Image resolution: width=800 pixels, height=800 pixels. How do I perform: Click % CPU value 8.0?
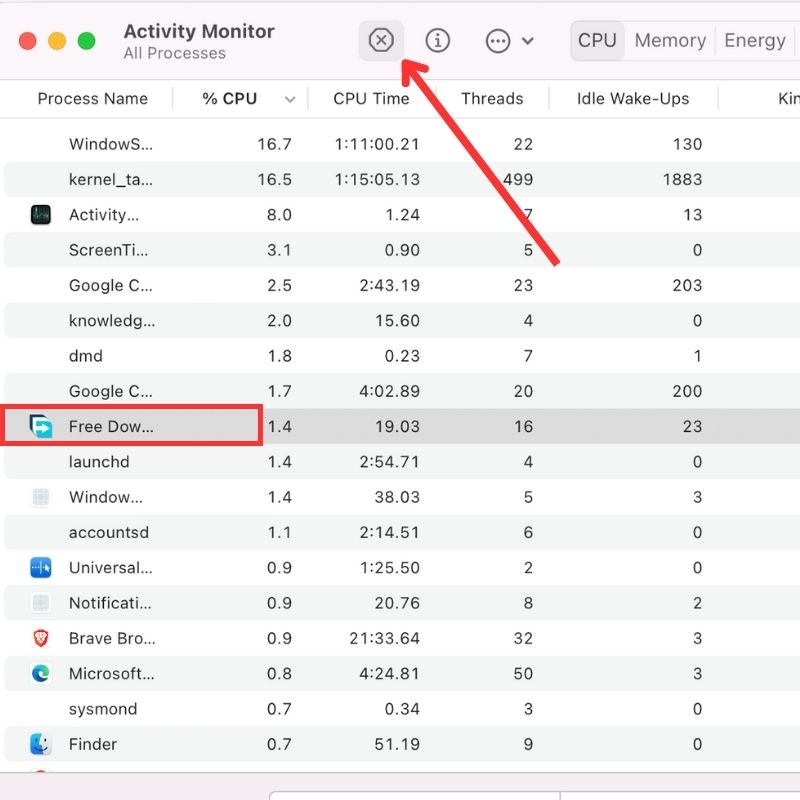point(279,215)
